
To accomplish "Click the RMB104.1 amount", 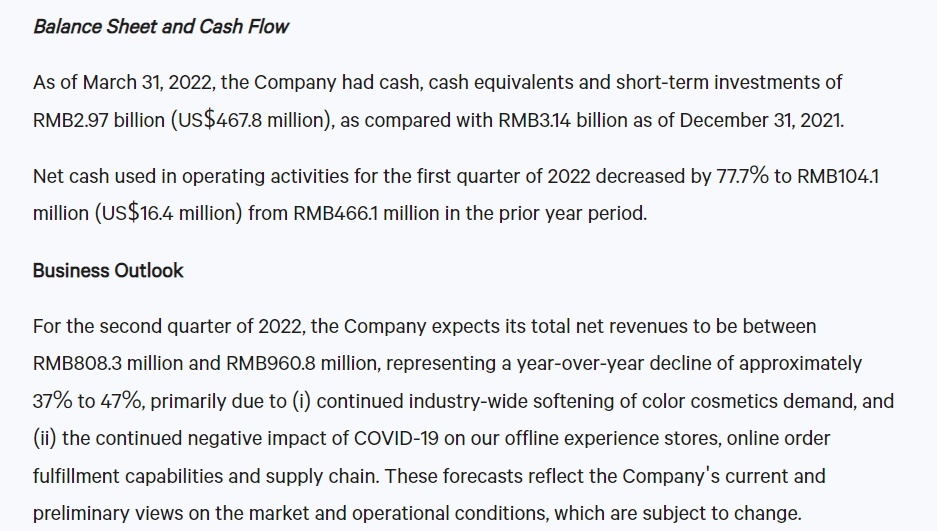I will pos(838,176).
